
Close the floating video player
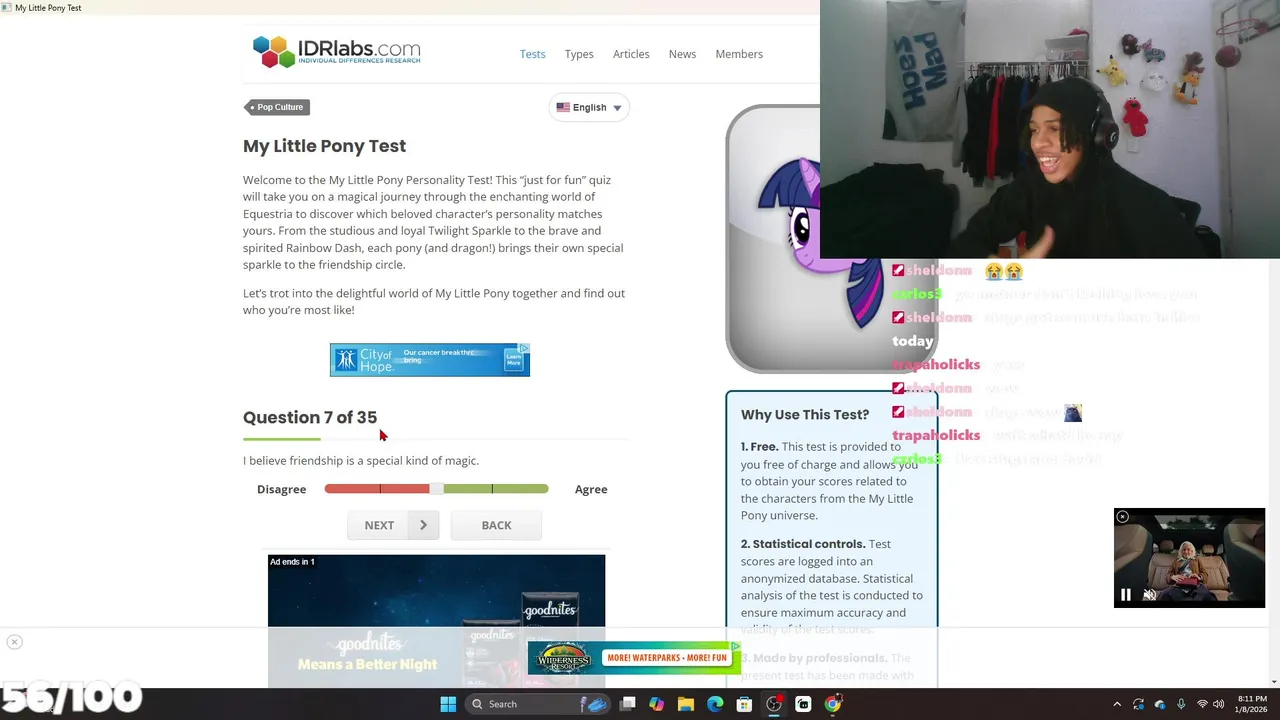click(1122, 517)
